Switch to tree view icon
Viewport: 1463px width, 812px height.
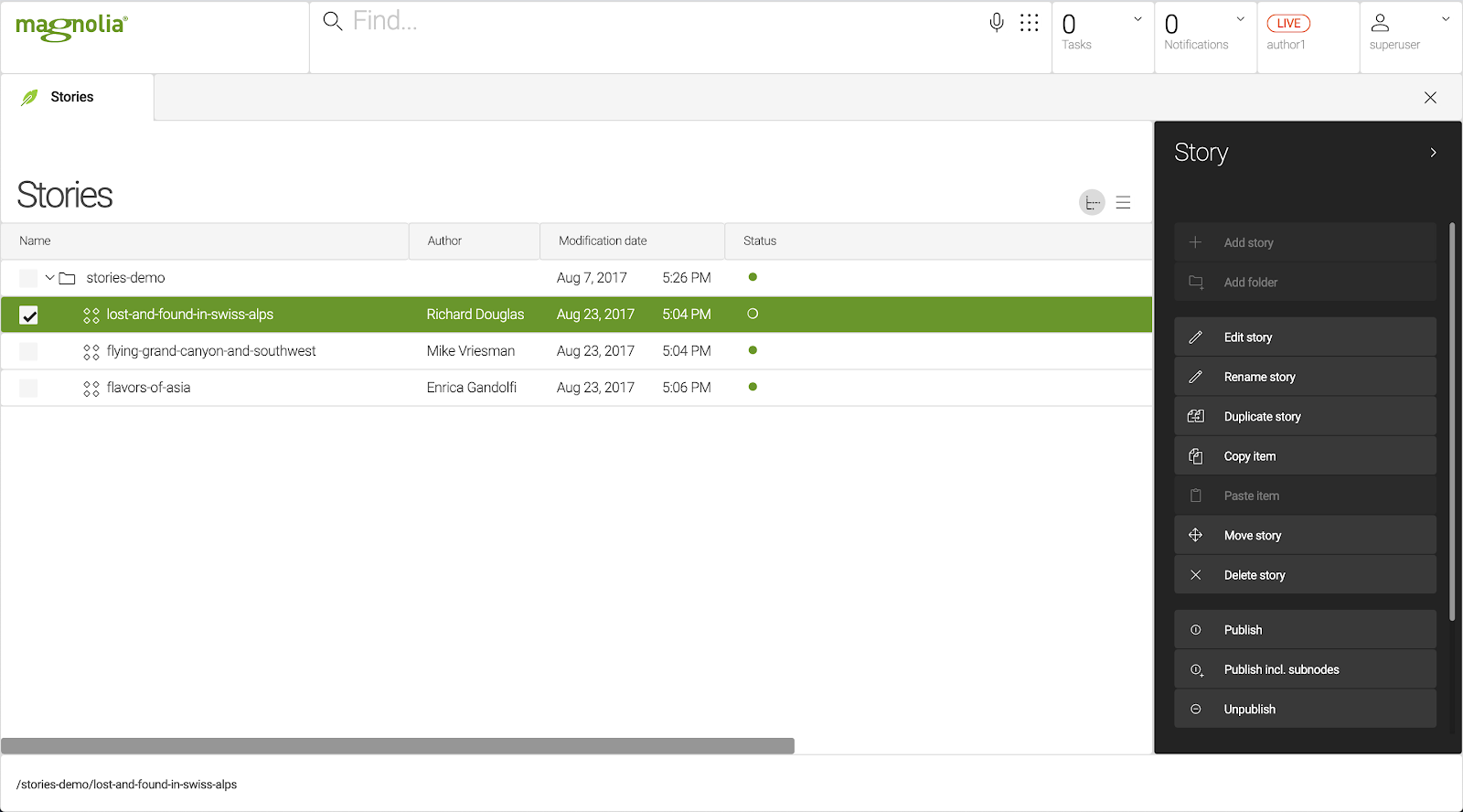[x=1092, y=203]
